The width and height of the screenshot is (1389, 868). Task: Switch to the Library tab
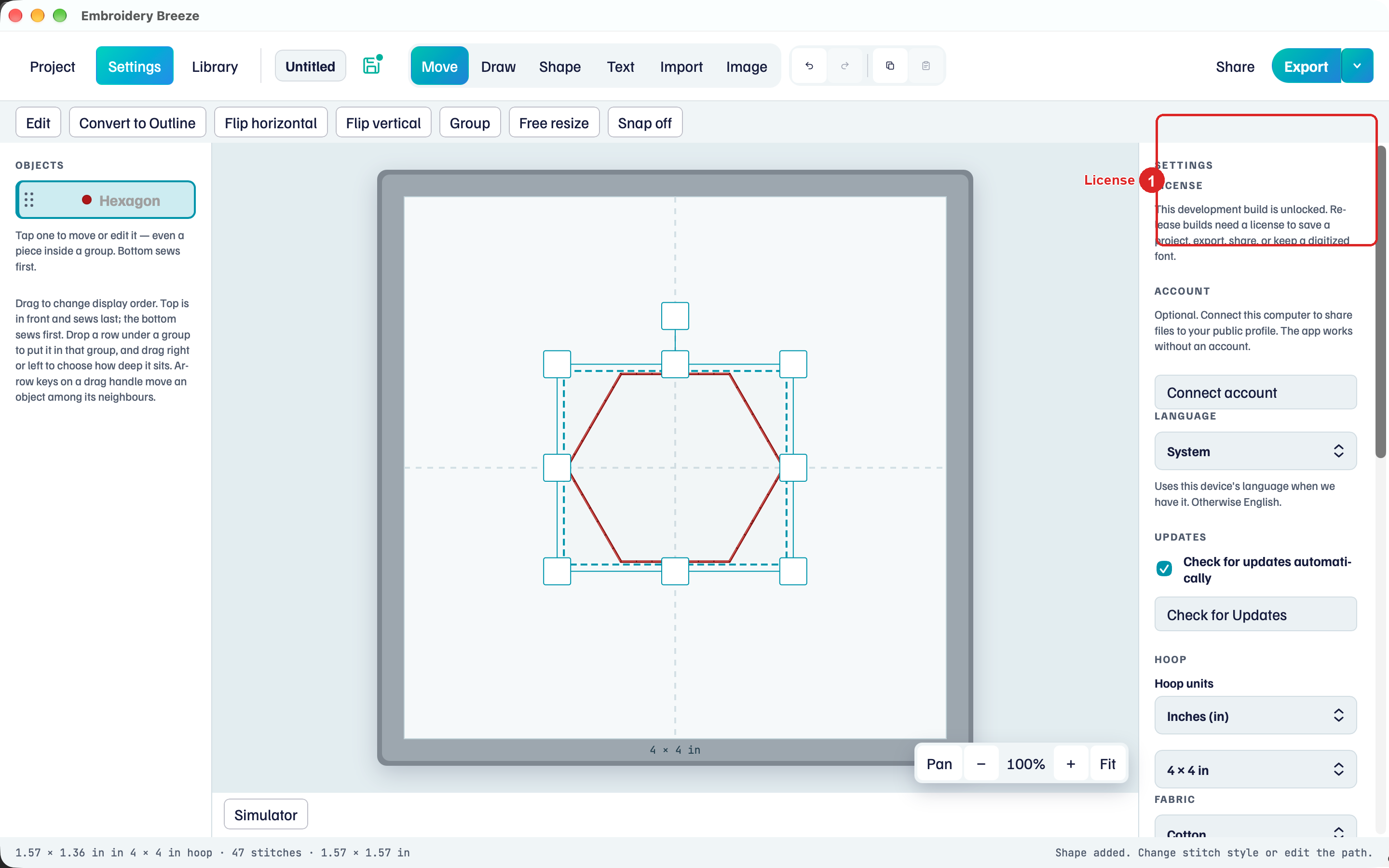(215, 66)
